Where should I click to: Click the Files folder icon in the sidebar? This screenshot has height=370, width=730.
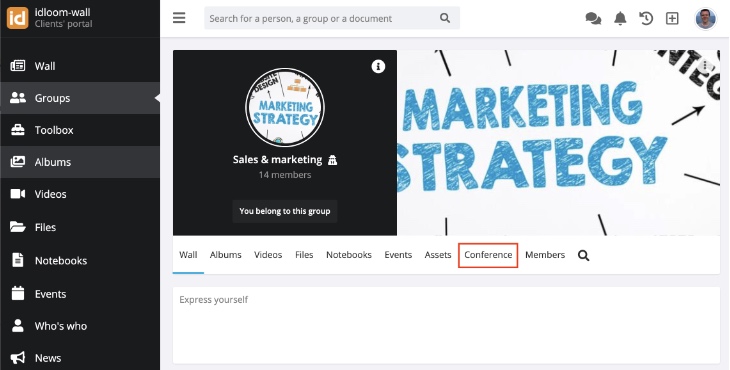click(x=18, y=227)
